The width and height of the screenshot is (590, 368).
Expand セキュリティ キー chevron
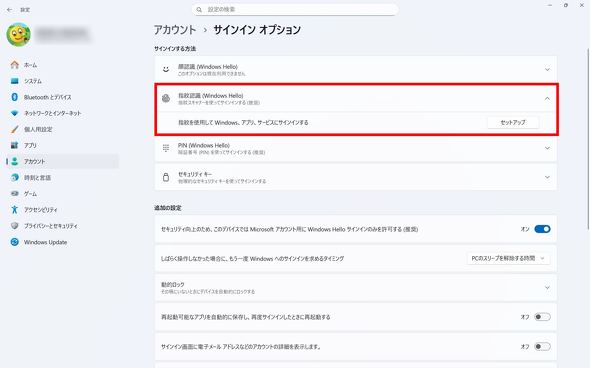pos(547,177)
